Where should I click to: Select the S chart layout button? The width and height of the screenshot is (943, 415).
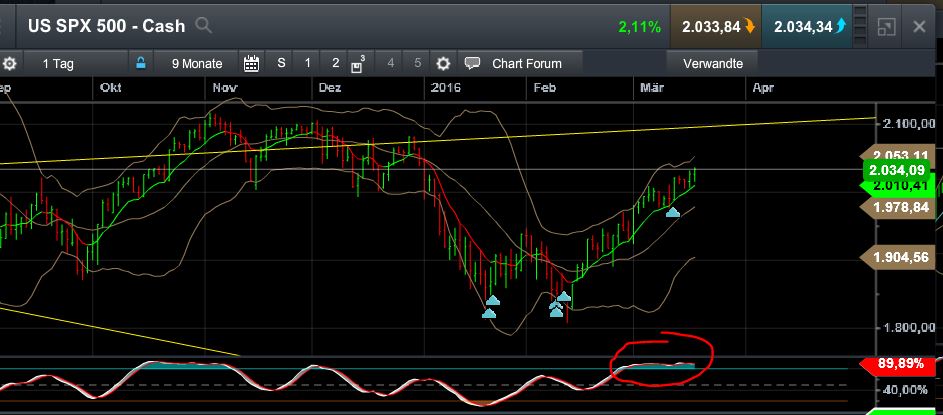(x=281, y=63)
